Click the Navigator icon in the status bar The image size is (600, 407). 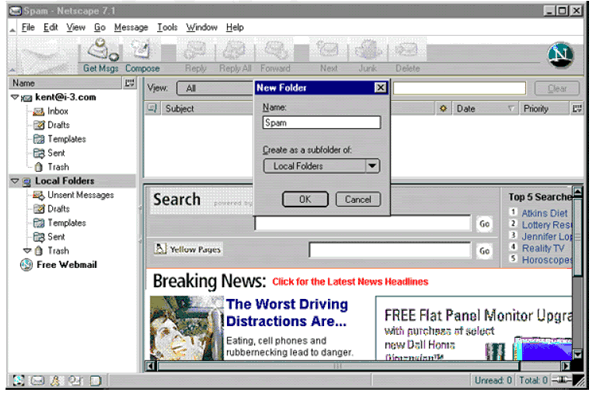[x=19, y=381]
